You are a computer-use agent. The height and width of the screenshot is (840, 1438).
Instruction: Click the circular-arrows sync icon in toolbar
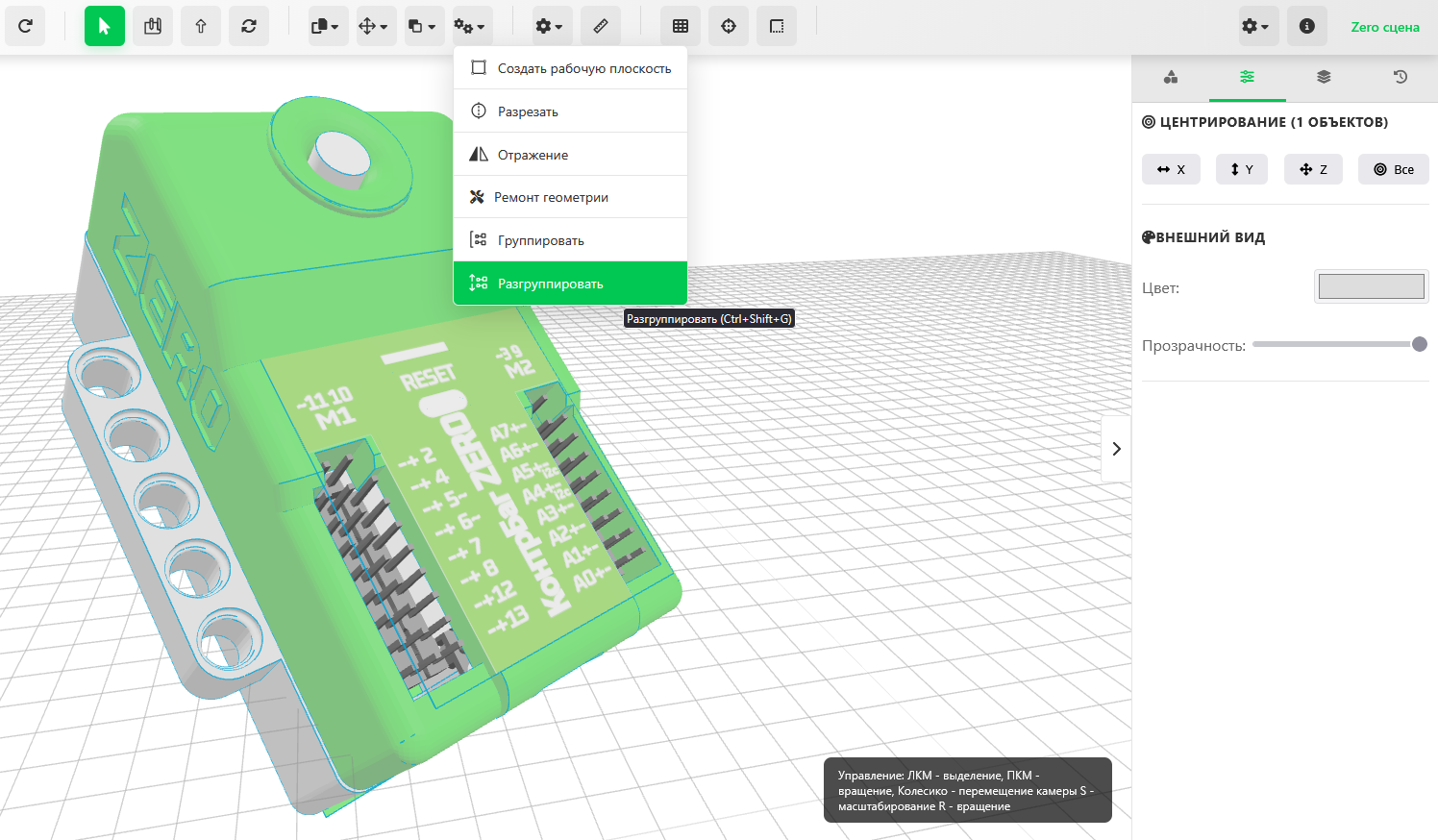[249, 26]
